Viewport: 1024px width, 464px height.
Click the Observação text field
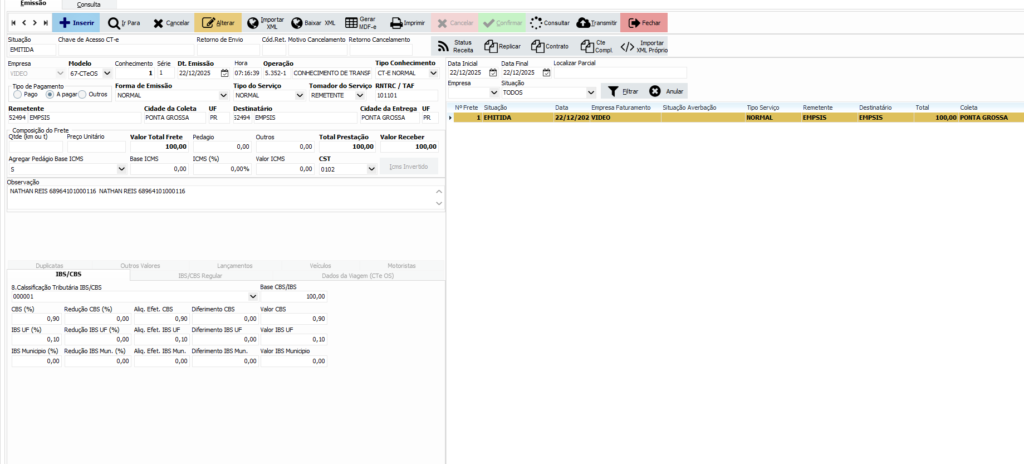(x=220, y=198)
